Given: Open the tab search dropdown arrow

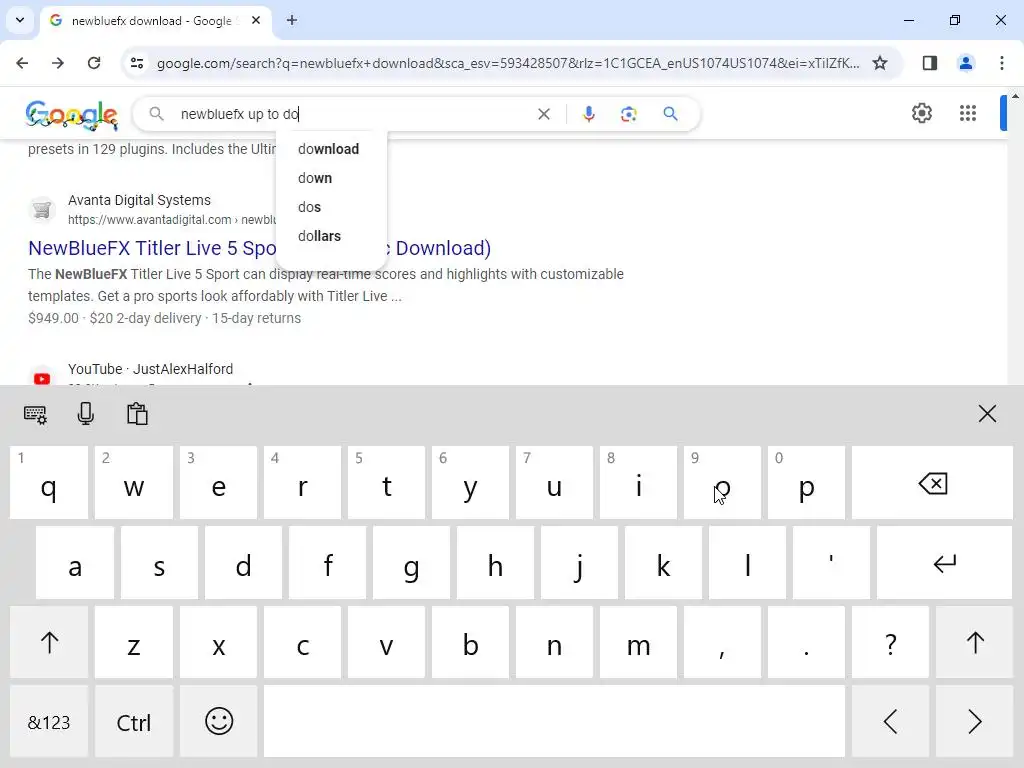Looking at the screenshot, I should pyautogui.click(x=20, y=20).
